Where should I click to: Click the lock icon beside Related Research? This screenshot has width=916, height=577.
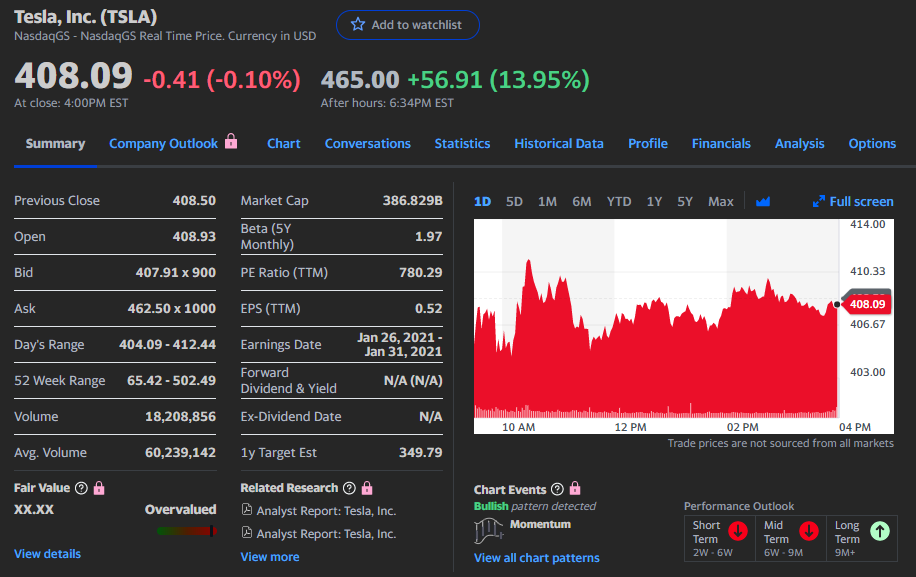[367, 488]
